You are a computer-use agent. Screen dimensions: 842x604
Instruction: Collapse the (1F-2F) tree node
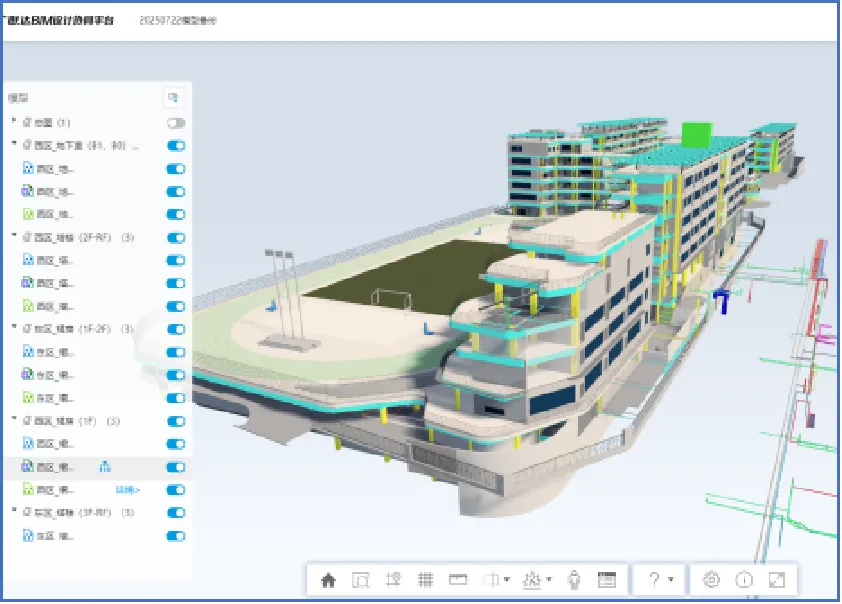[14, 328]
